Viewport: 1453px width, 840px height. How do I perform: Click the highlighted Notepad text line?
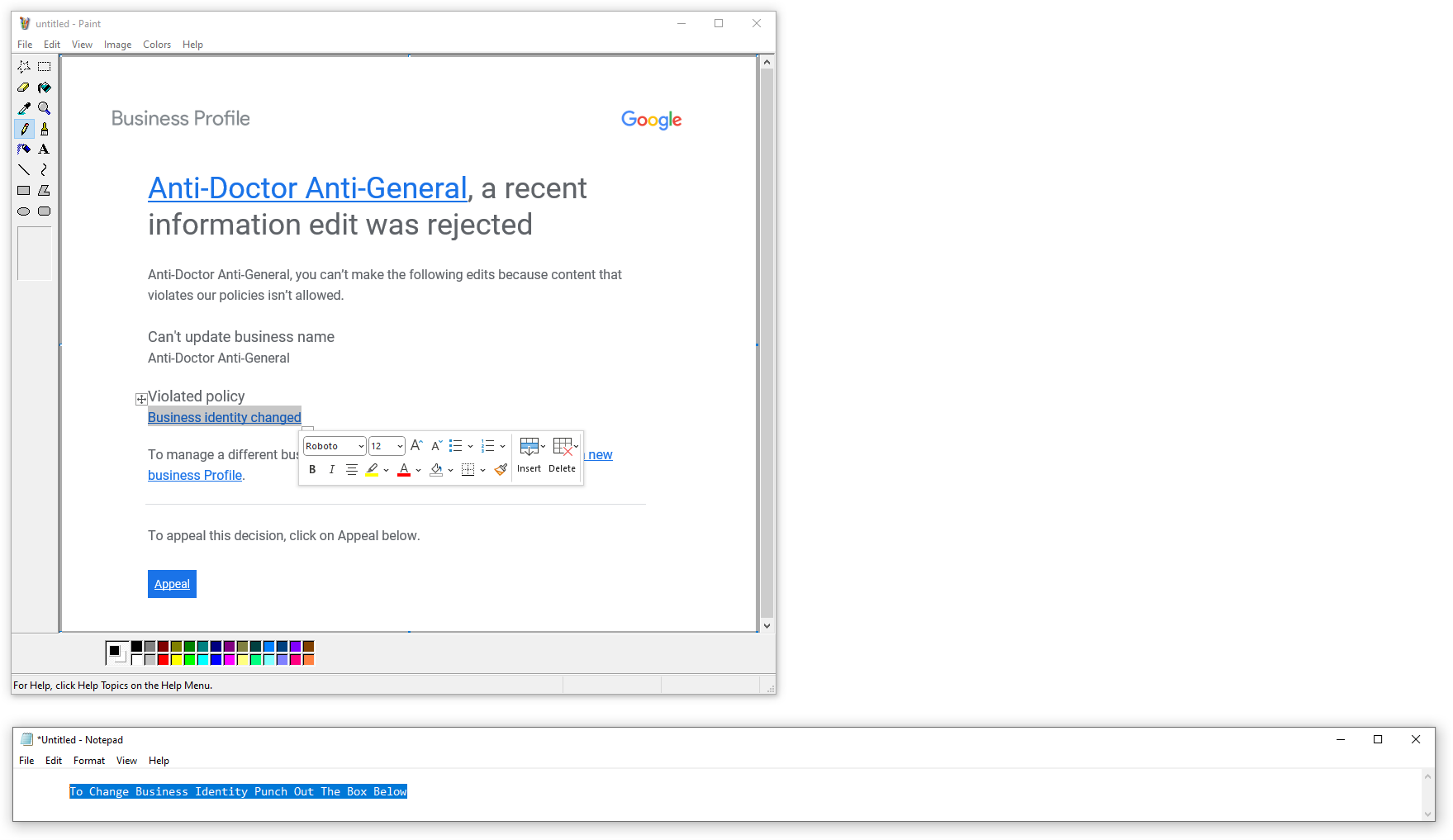click(239, 791)
